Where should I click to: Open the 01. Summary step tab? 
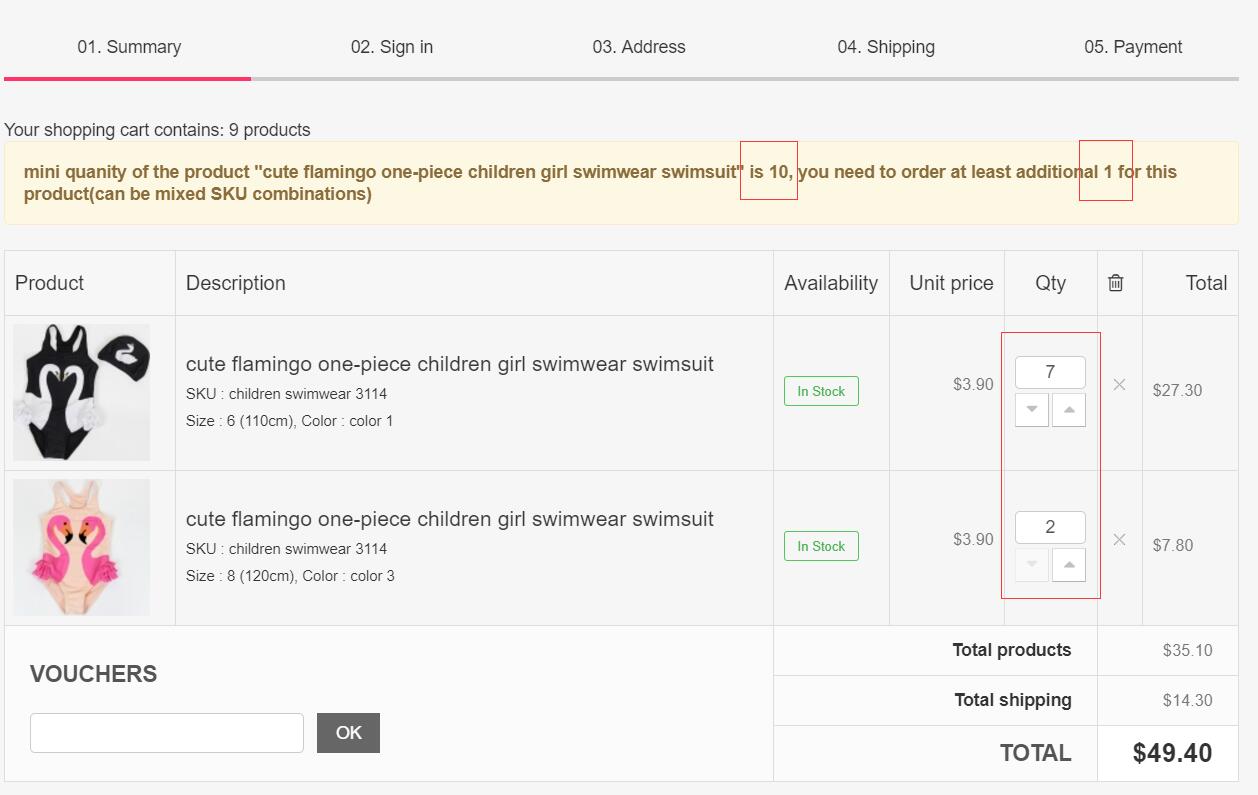click(129, 47)
